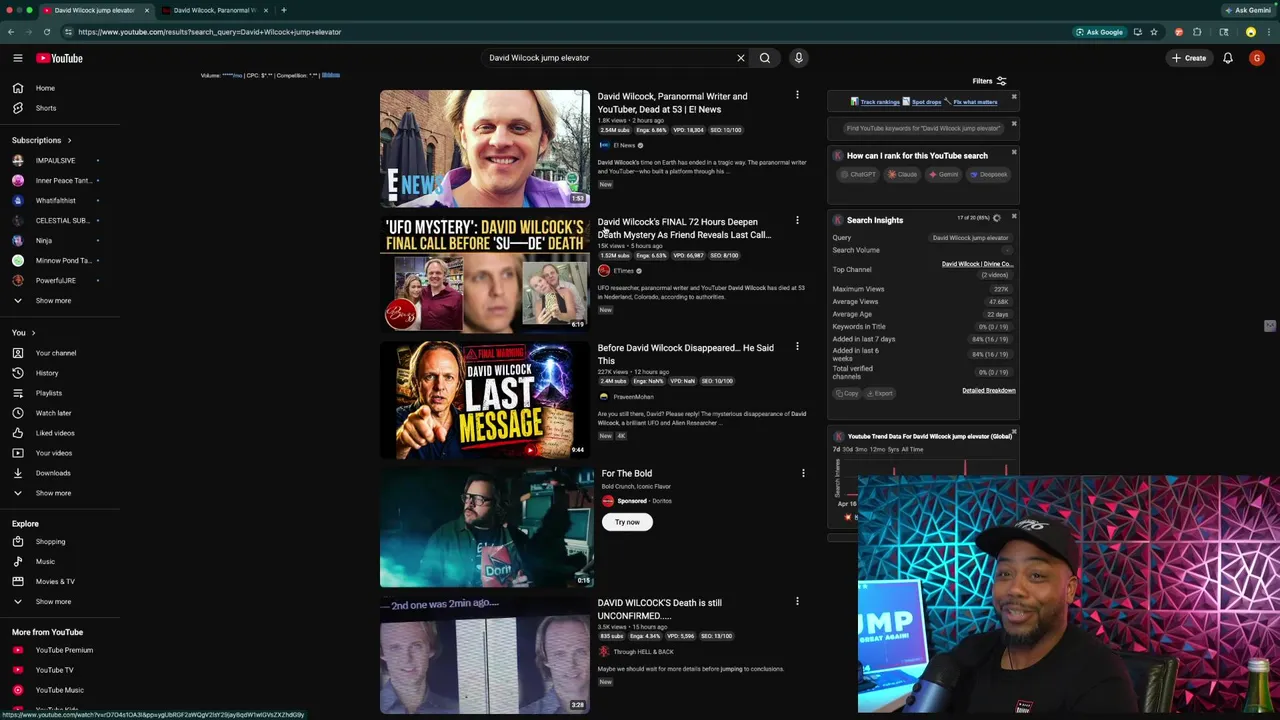Start voice search with the microphone
Viewport: 1280px width, 720px height.
click(798, 58)
